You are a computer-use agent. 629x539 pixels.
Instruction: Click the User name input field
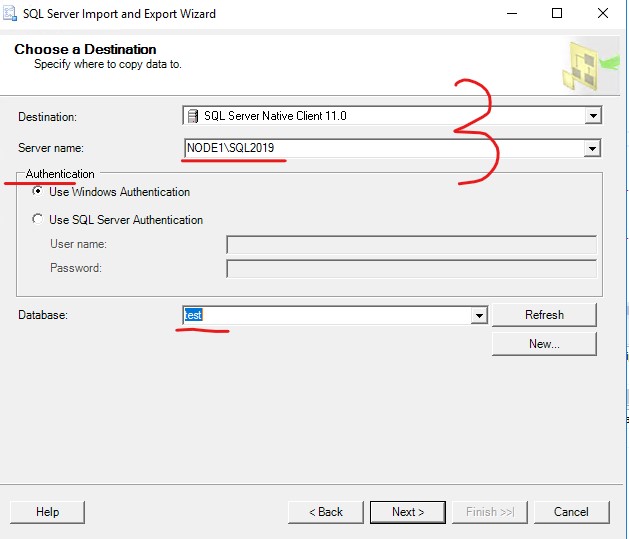[411, 244]
